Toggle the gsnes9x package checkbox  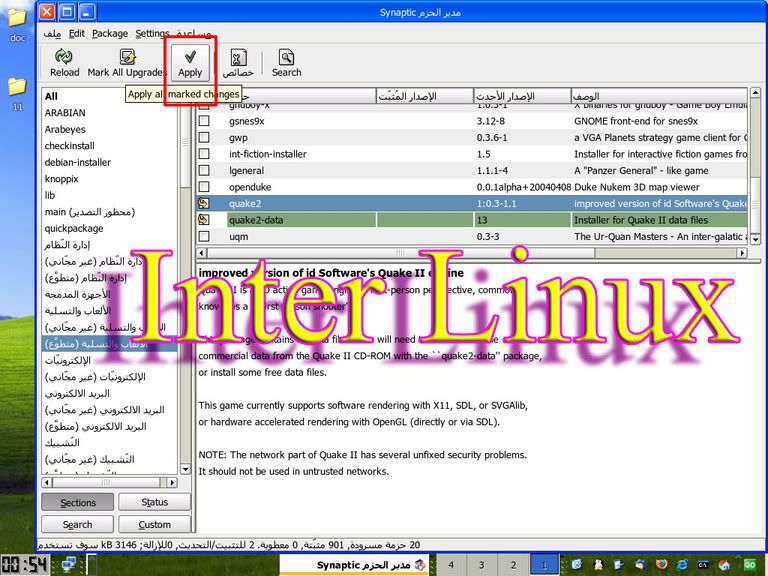click(204, 121)
